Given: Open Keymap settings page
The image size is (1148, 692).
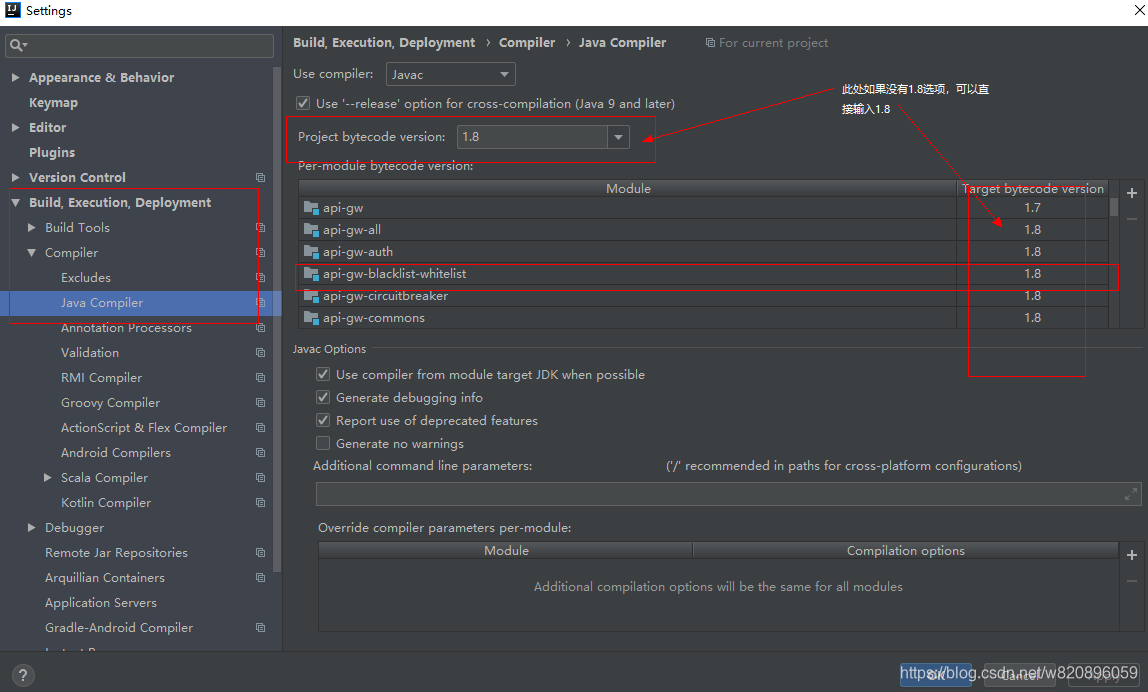Looking at the screenshot, I should [x=53, y=103].
